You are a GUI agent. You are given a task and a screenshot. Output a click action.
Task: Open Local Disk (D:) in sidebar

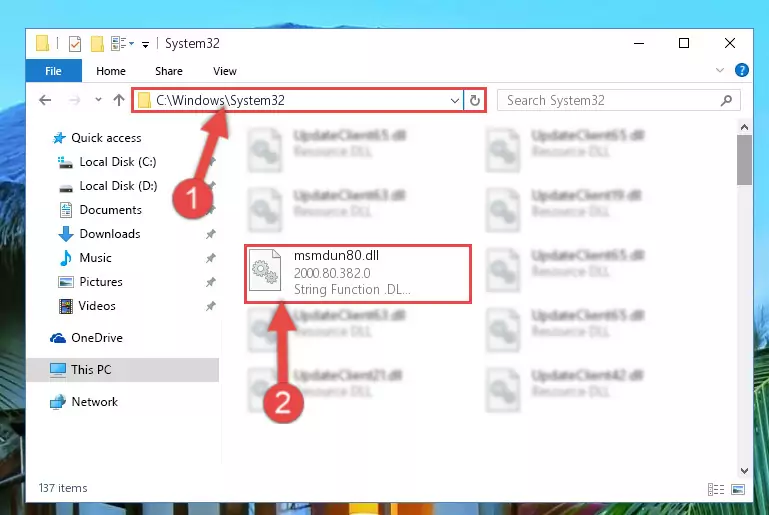(118, 186)
